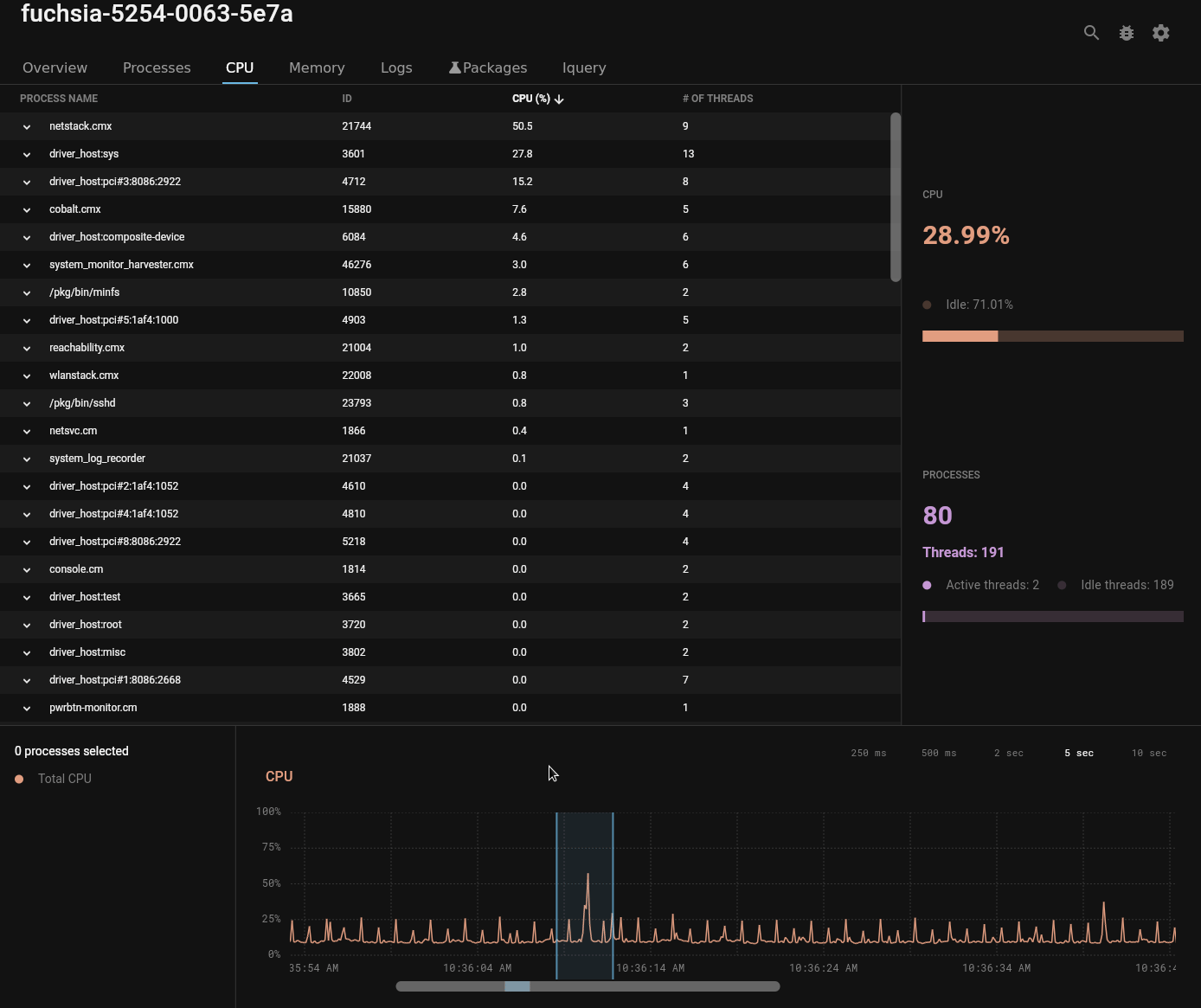Switch to the Overview tab
This screenshot has height=1008, width=1201.
click(55, 67)
